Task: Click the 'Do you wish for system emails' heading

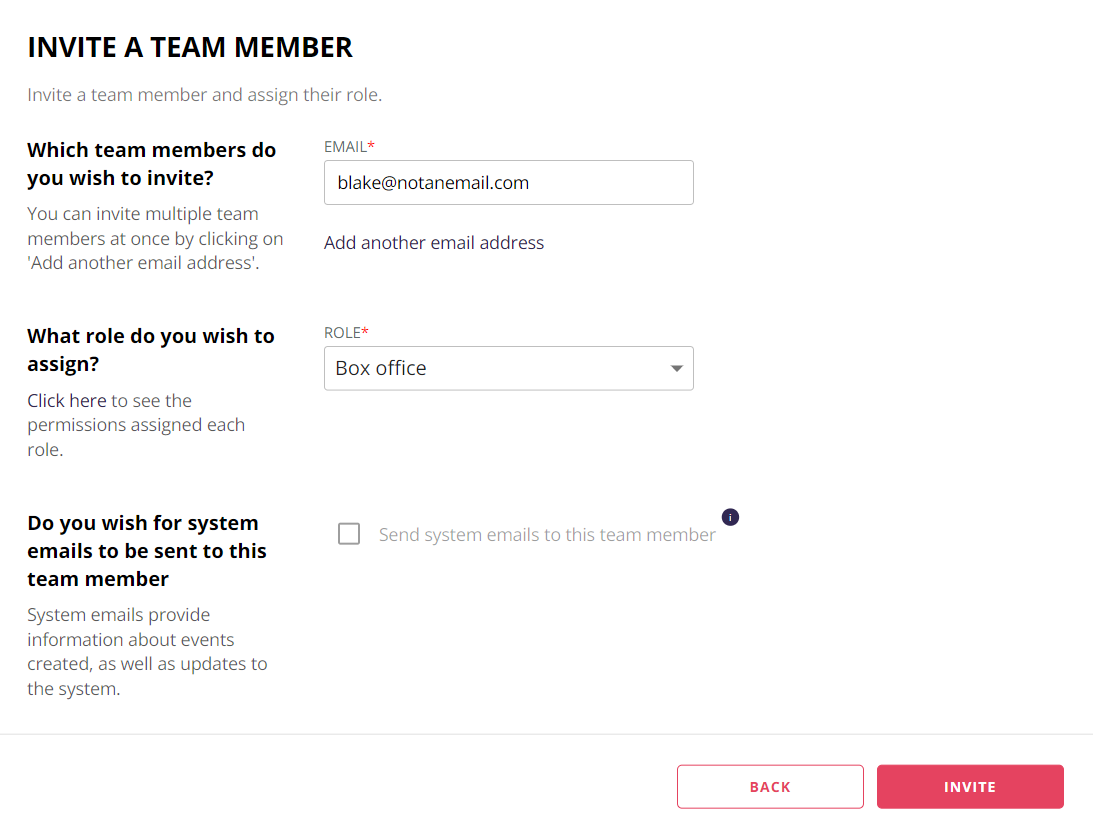Action: [x=147, y=551]
